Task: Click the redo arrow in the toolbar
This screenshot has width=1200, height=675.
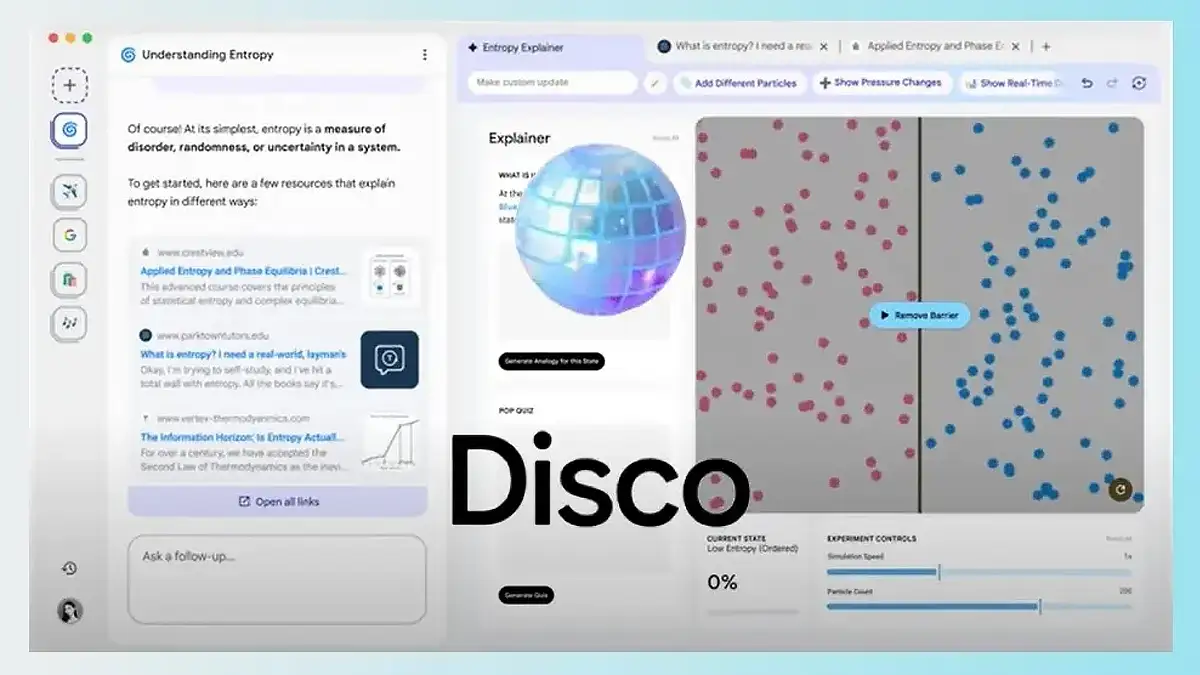Action: point(1112,84)
